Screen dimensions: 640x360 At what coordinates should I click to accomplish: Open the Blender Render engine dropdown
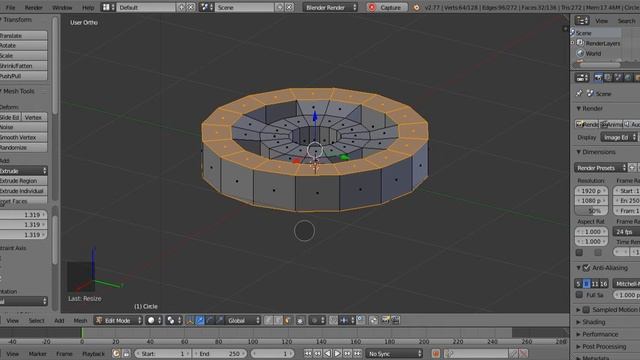(330, 7)
